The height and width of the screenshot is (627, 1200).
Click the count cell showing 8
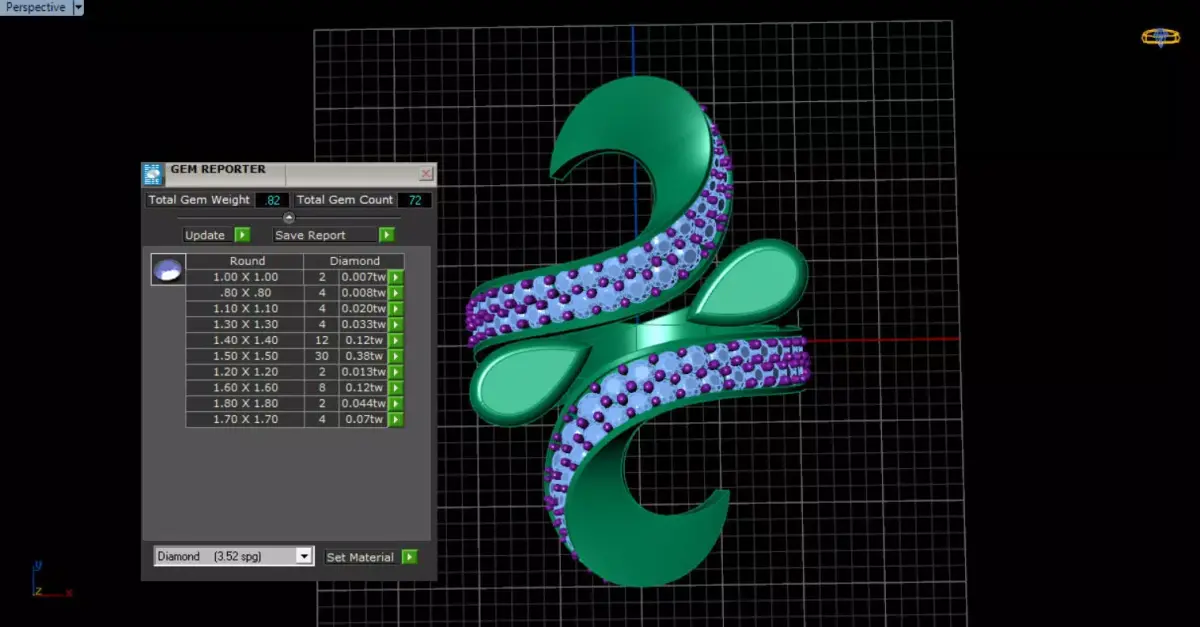(x=322, y=388)
